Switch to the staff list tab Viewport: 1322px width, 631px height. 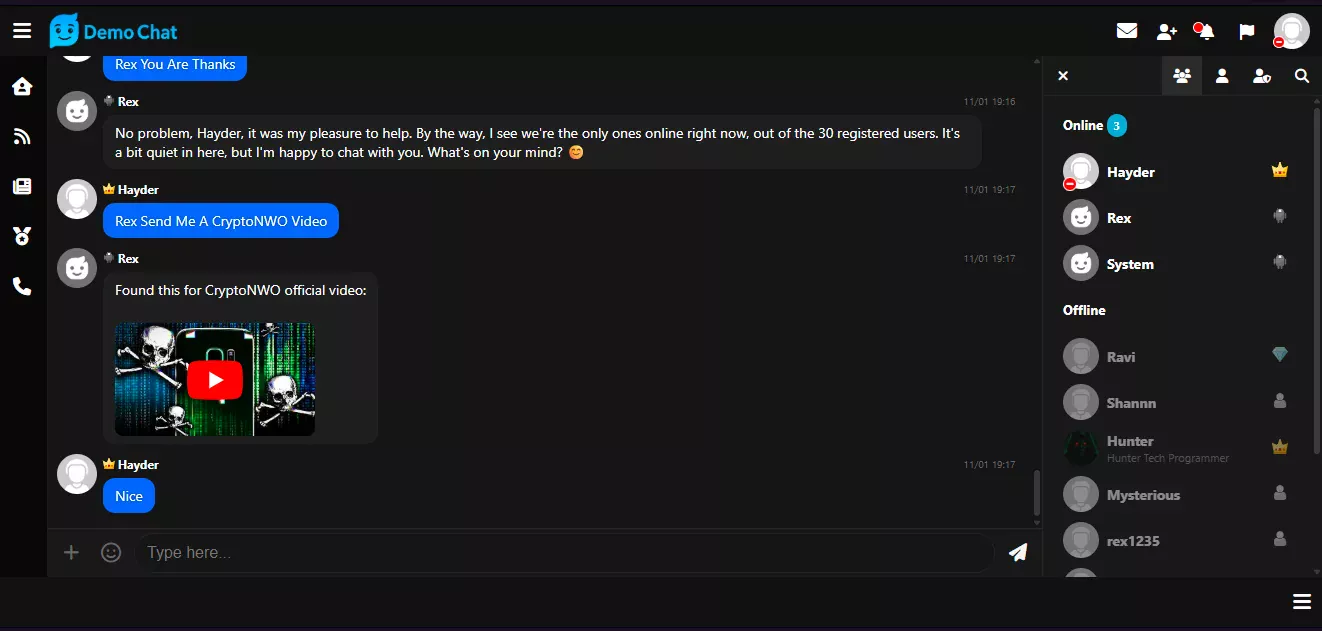(x=1262, y=76)
